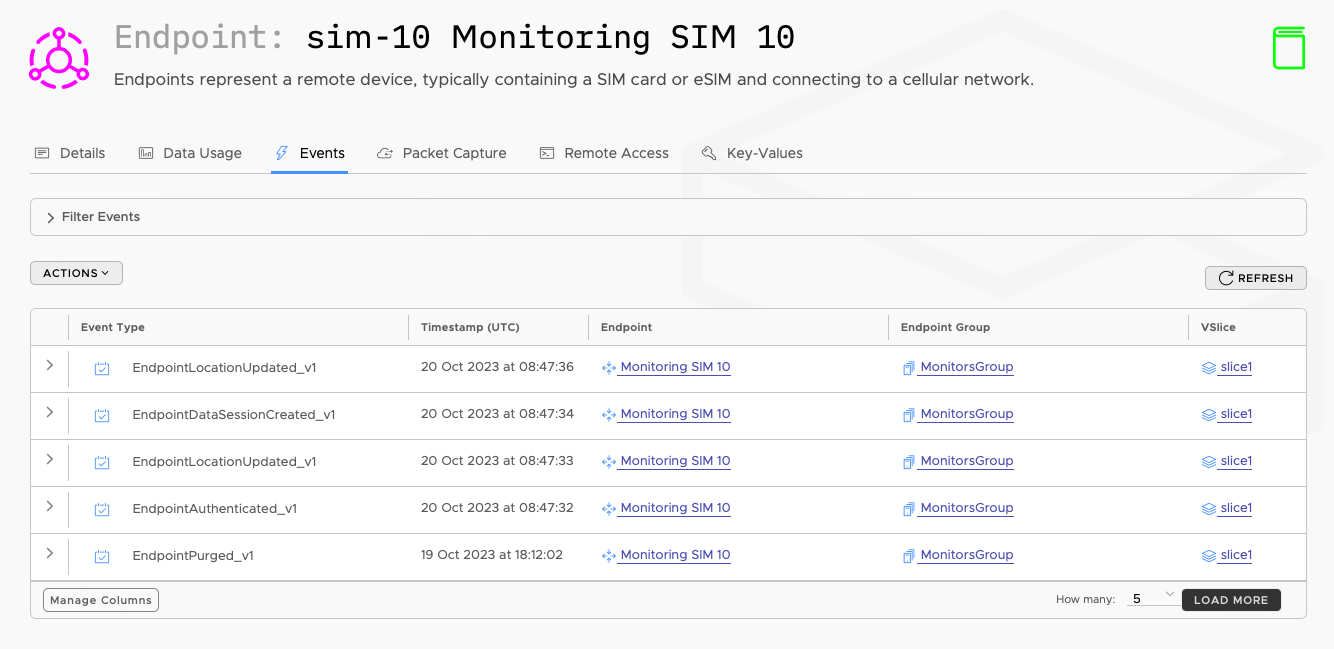Switch to the Data Usage tab
This screenshot has width=1334, height=649.
[190, 153]
